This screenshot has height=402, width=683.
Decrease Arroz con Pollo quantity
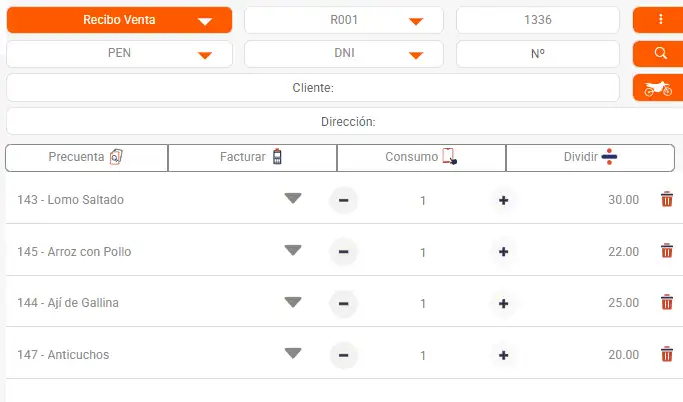[343, 251]
